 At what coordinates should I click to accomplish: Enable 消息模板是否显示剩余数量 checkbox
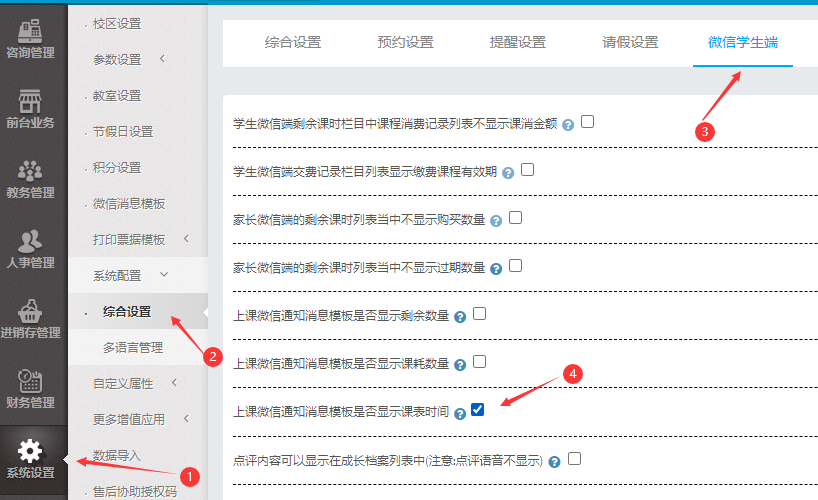pyautogui.click(x=479, y=314)
